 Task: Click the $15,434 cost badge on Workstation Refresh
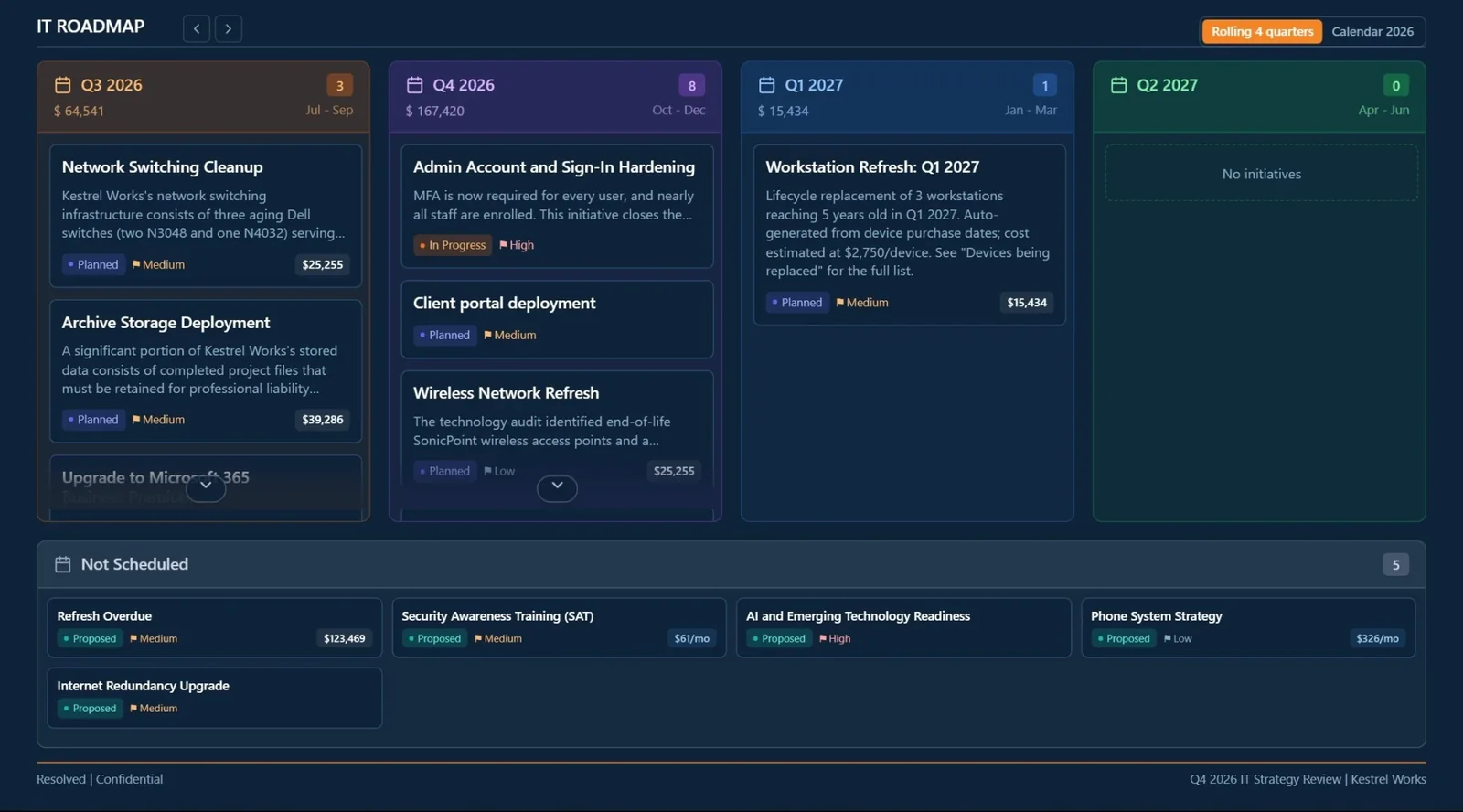click(1027, 303)
